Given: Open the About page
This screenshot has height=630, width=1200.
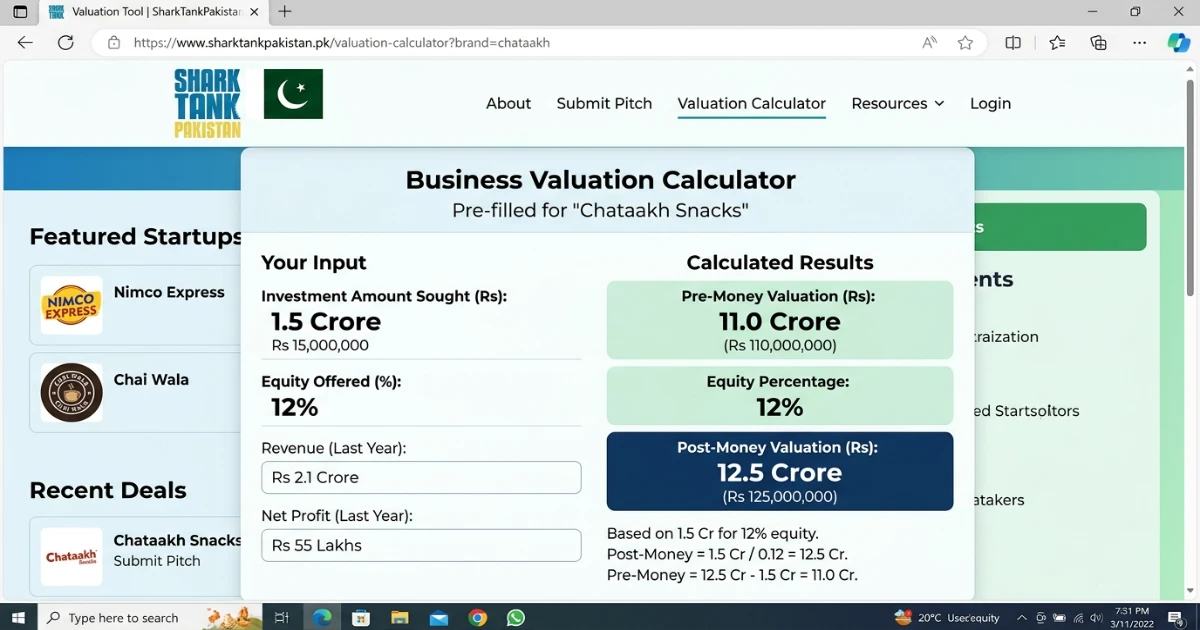Looking at the screenshot, I should (x=508, y=104).
